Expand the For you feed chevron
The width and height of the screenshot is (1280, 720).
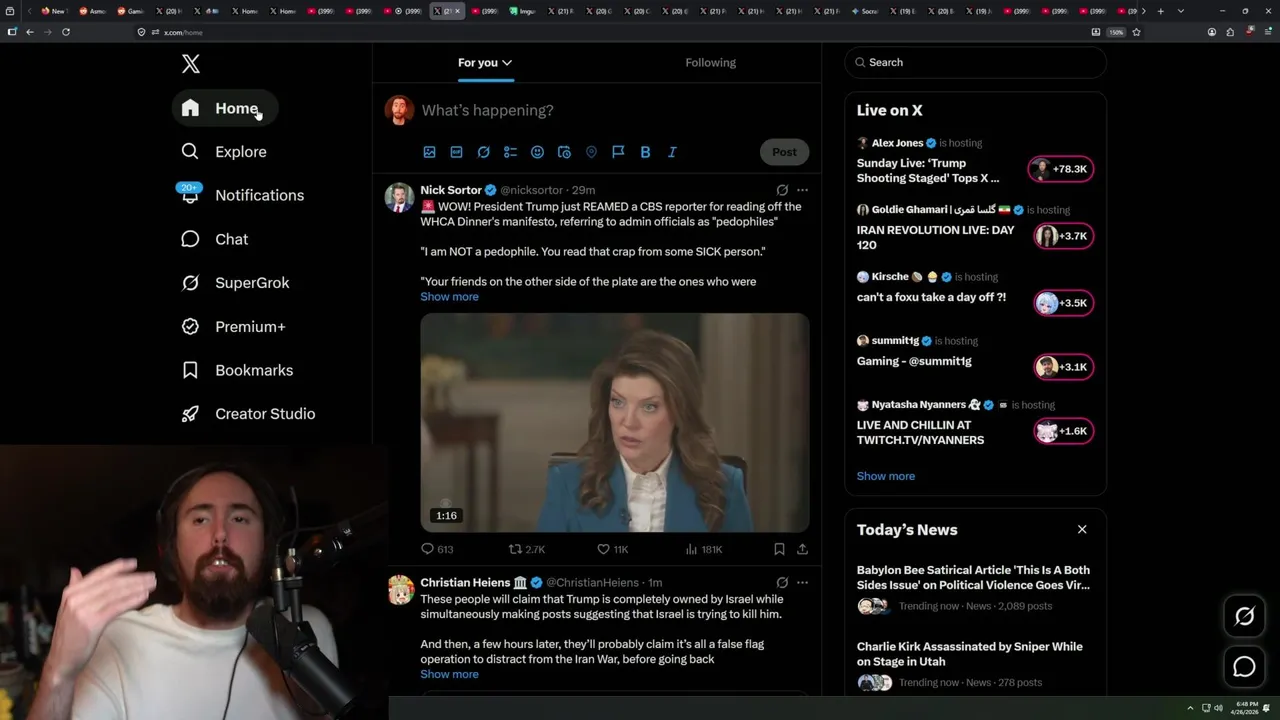click(x=507, y=62)
